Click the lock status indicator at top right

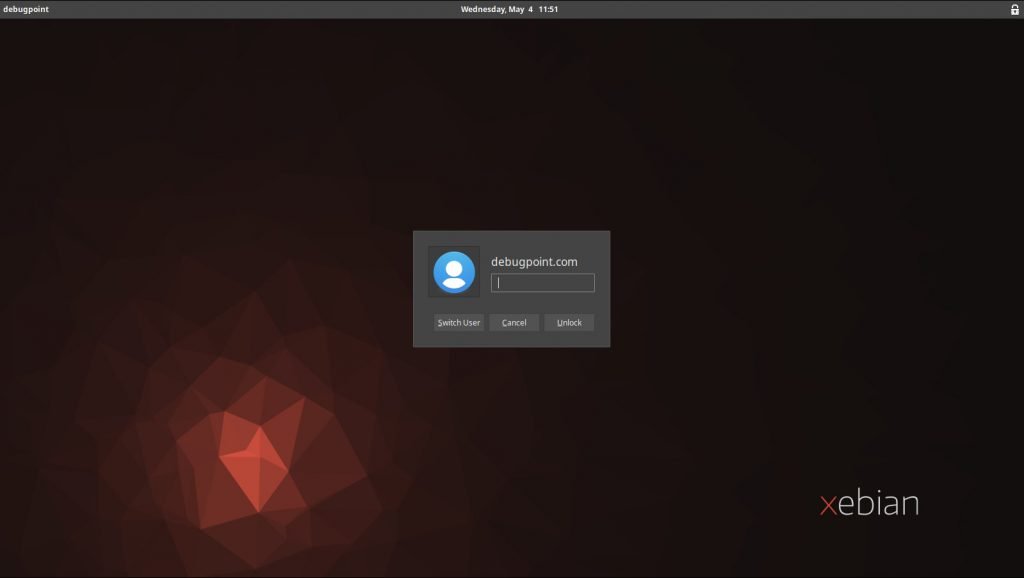coord(1014,8)
